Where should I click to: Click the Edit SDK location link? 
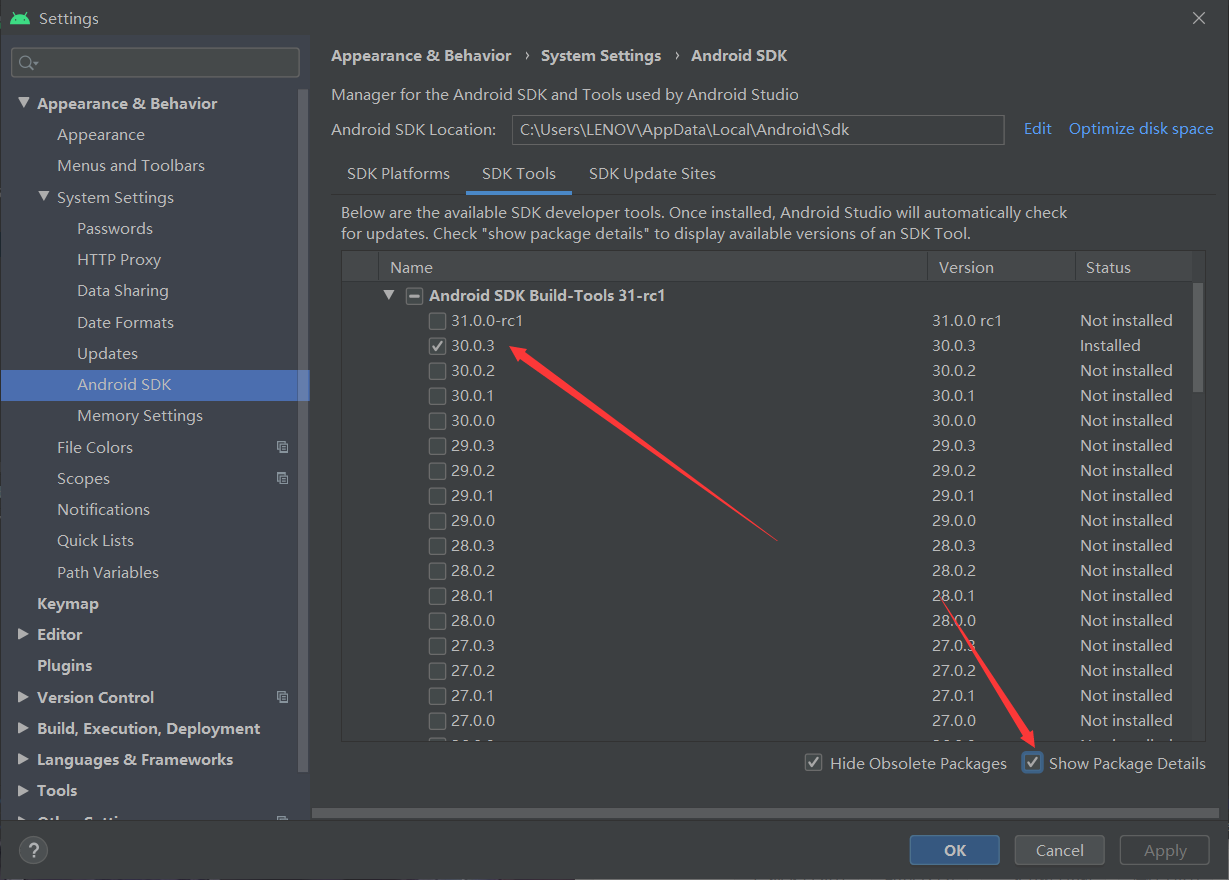(1038, 129)
